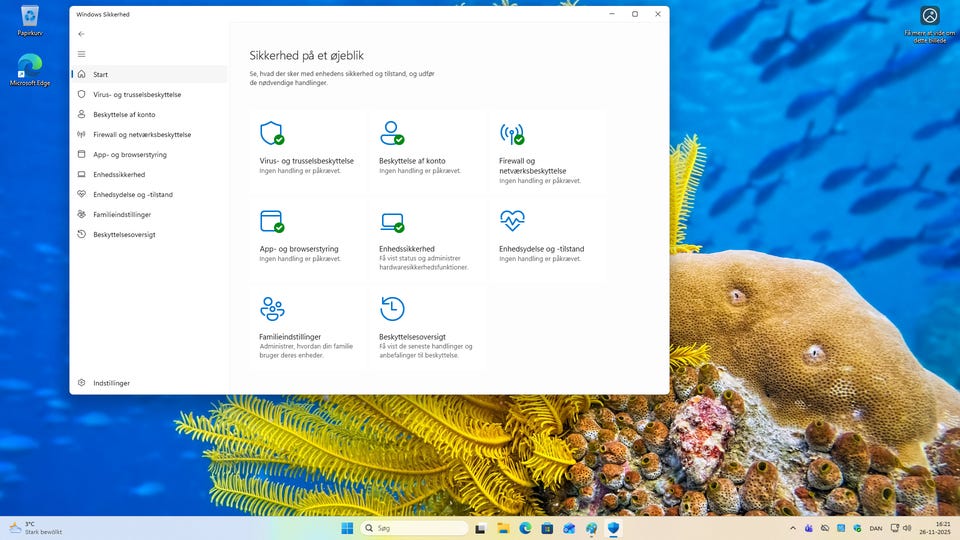Show hidden system tray icons chevron
Screen dimensions: 960x540
tap(793, 528)
